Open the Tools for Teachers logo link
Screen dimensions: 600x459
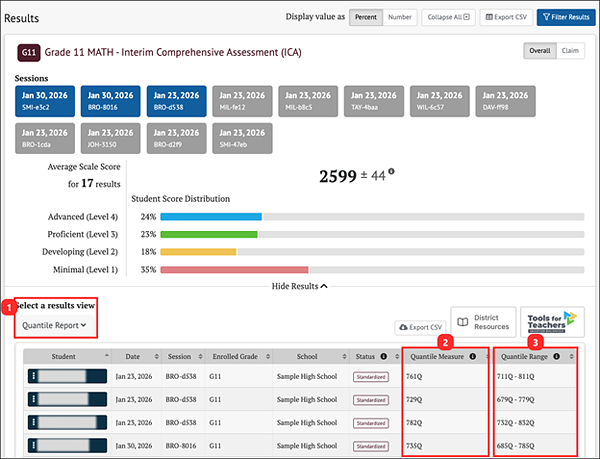pos(552,322)
